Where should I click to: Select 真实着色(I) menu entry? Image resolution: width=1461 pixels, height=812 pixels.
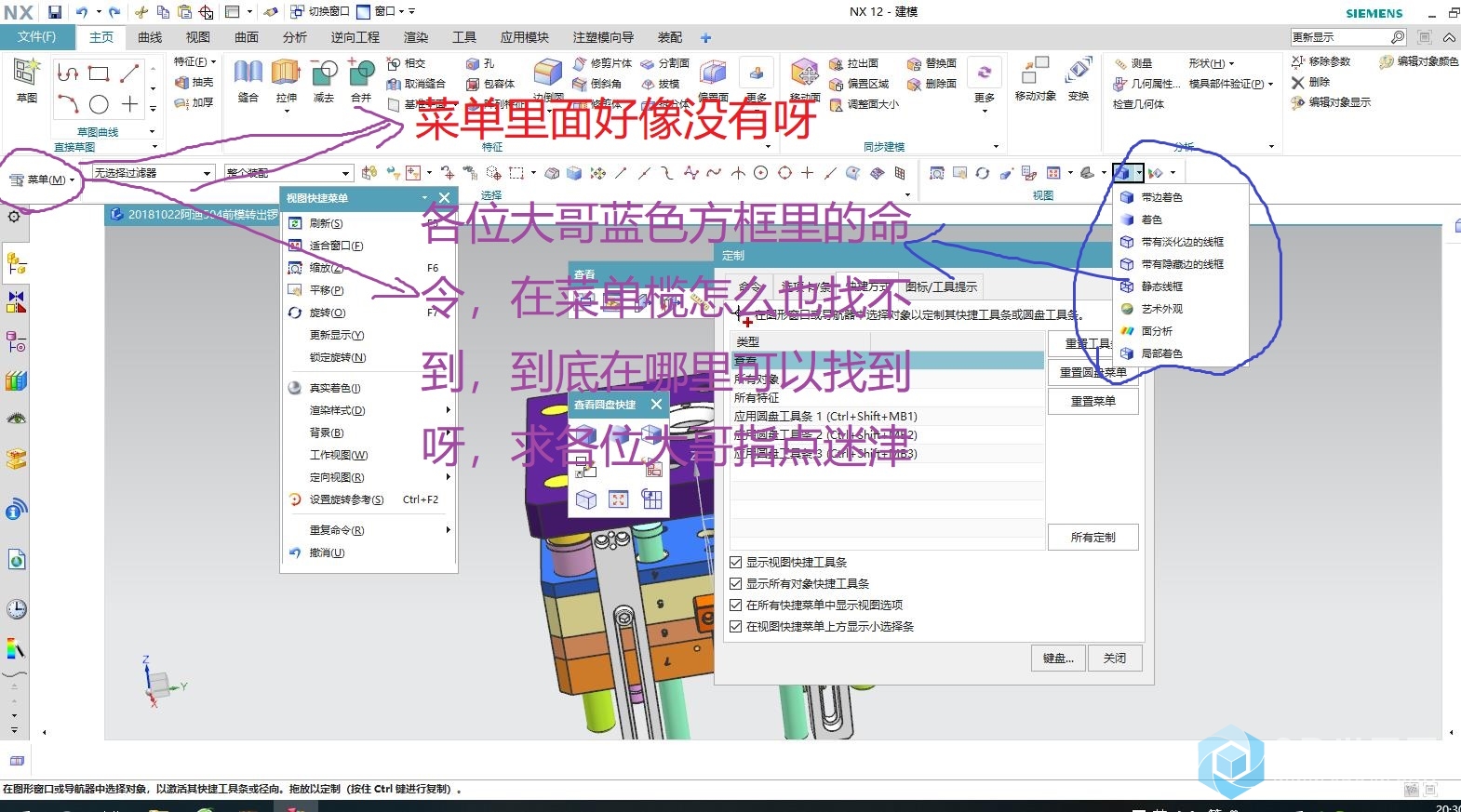click(370, 388)
